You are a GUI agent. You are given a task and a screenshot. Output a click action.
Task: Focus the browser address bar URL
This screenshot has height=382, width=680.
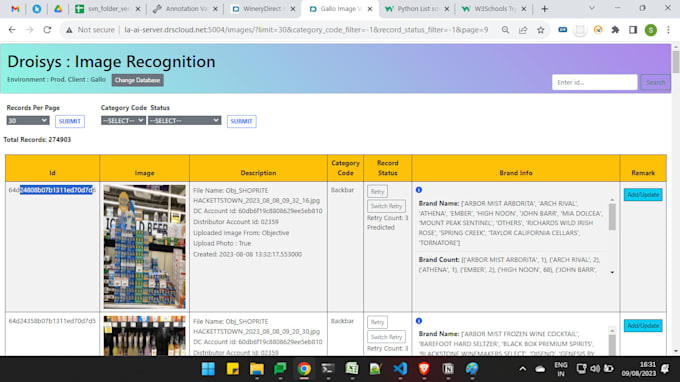pyautogui.click(x=306, y=30)
